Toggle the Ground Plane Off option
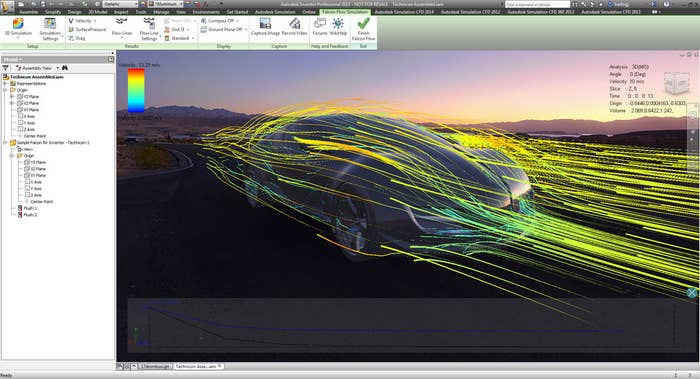 coord(223,29)
